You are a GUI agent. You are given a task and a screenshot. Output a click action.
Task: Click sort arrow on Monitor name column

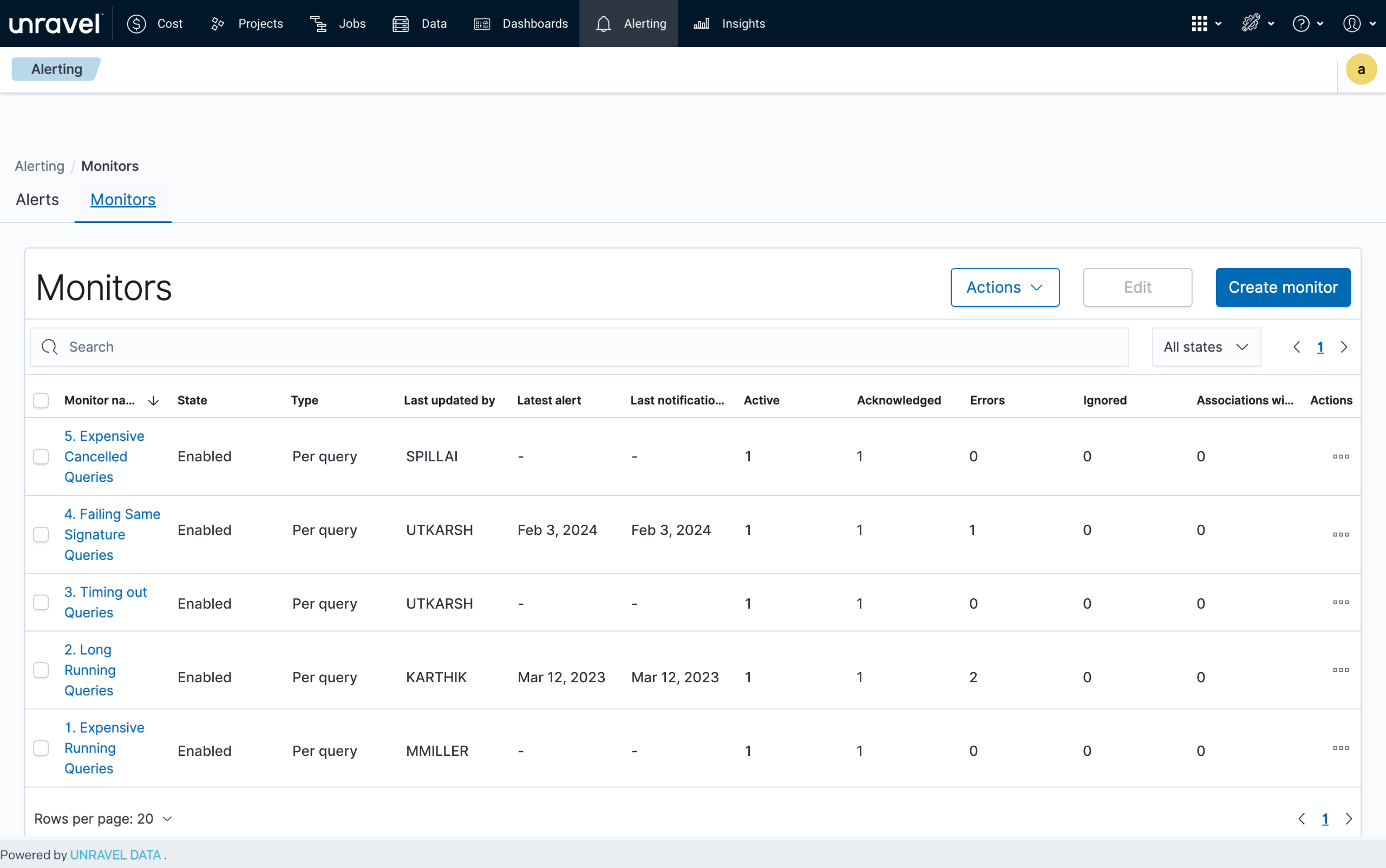point(153,401)
